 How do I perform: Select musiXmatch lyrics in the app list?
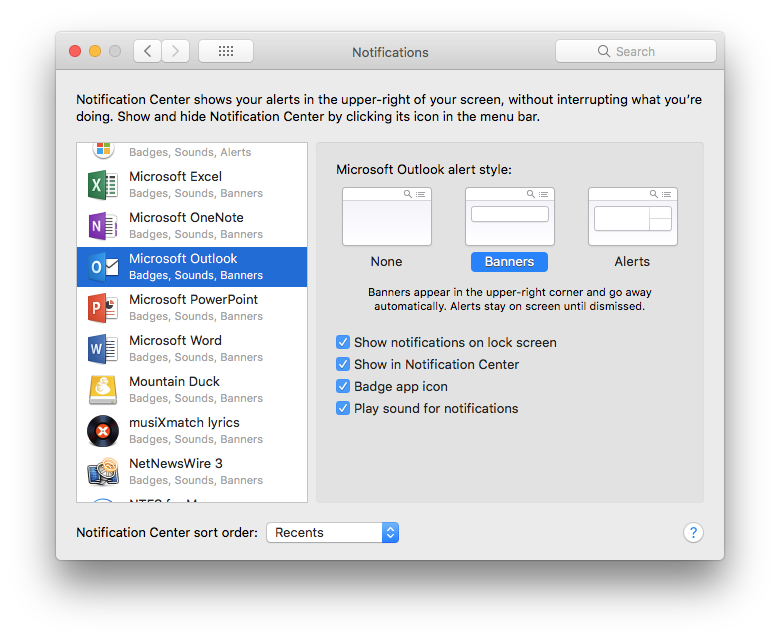[192, 431]
